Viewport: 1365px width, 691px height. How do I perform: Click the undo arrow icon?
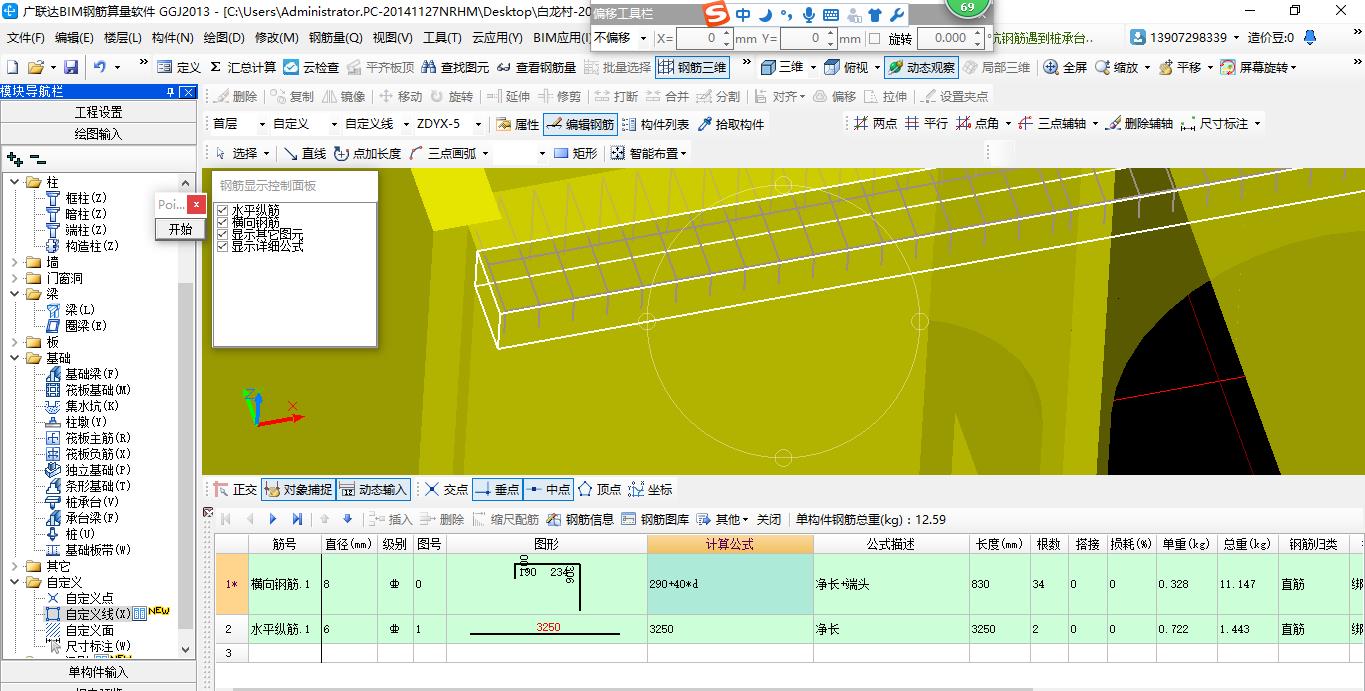(100, 67)
